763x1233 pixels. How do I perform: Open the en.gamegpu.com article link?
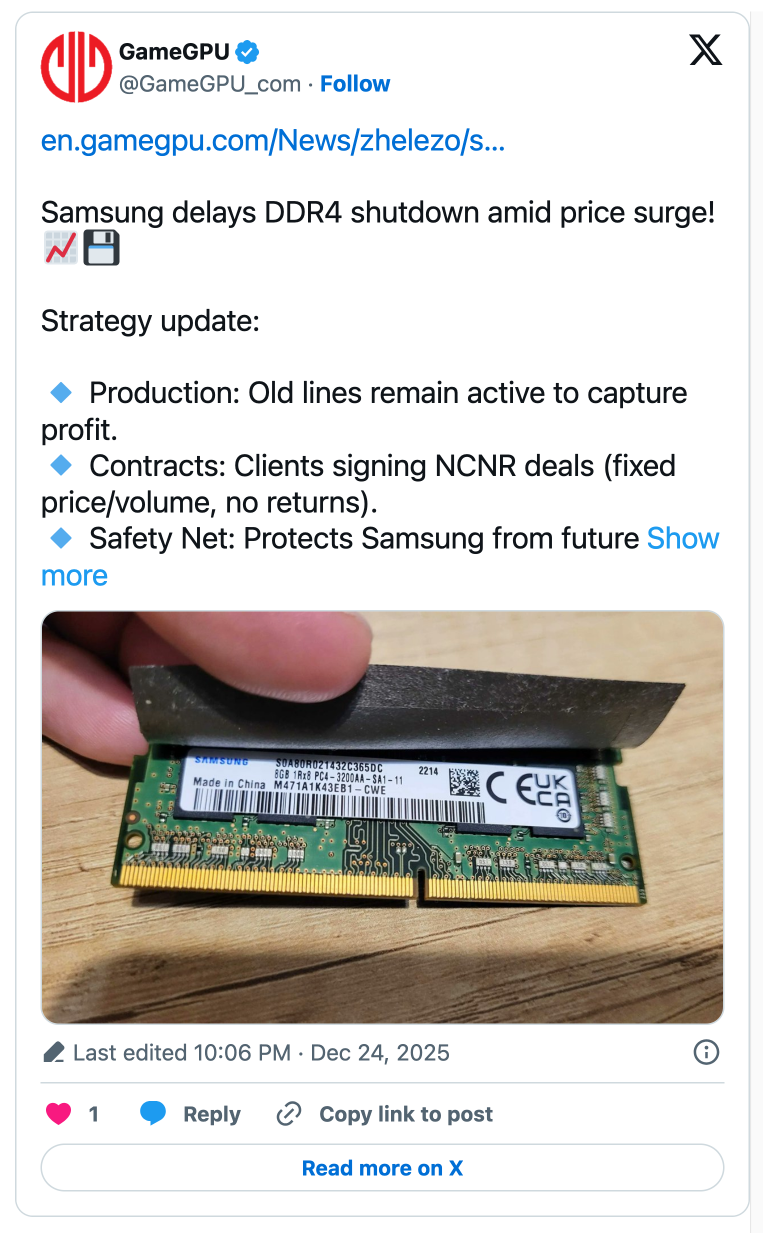click(x=272, y=141)
